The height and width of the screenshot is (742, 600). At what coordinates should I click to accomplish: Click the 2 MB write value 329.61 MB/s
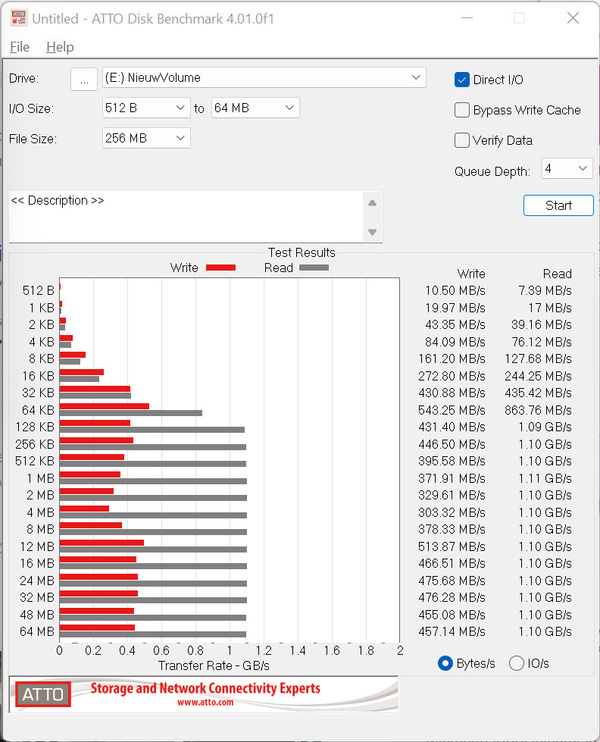click(x=451, y=495)
